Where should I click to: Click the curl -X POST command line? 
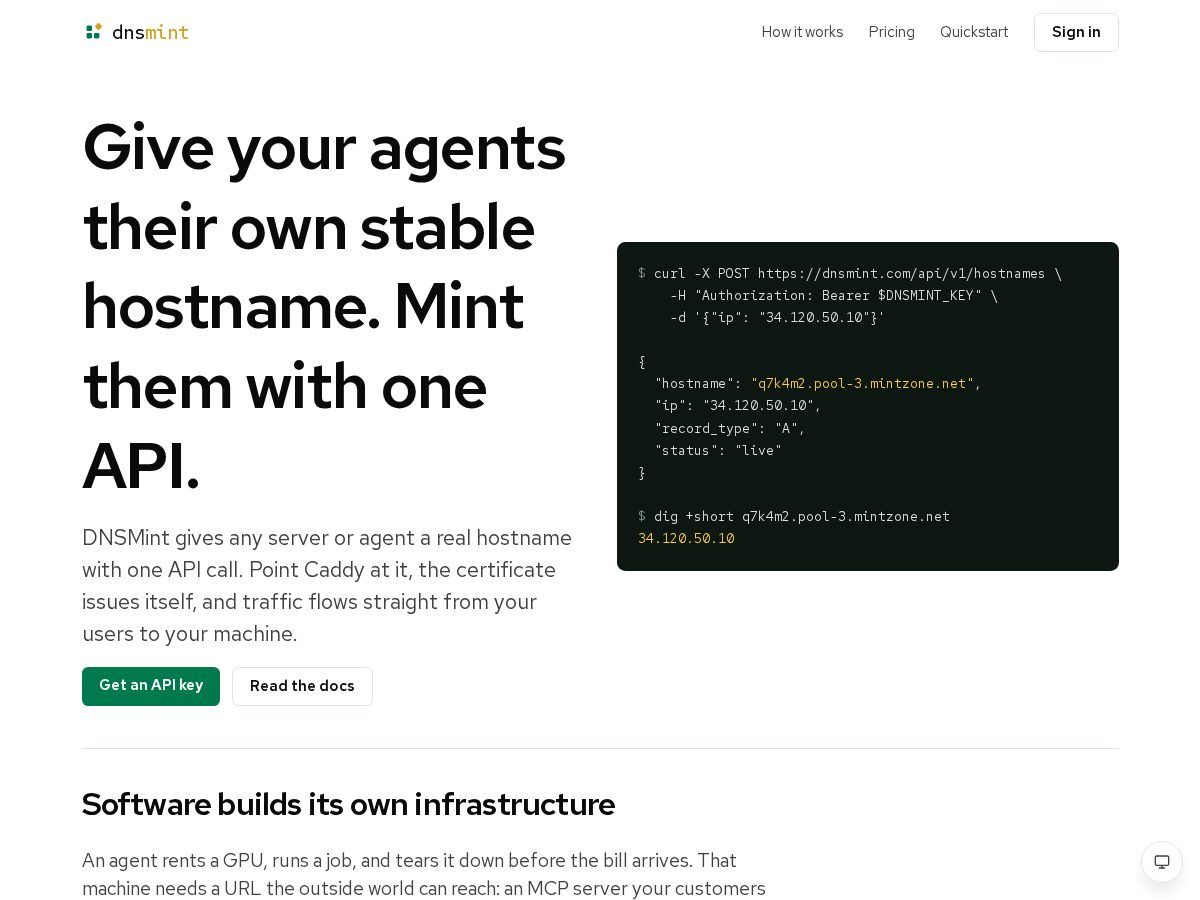click(x=850, y=274)
